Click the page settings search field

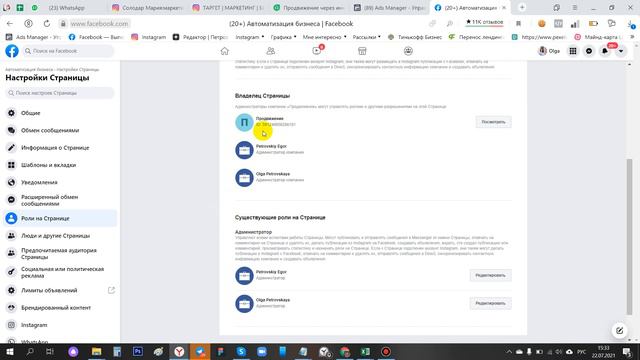(60, 93)
